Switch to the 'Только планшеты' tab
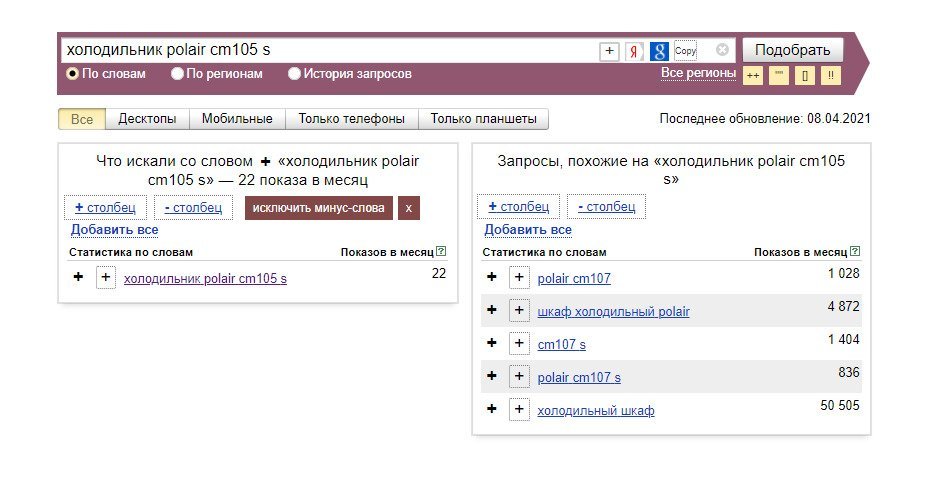 click(483, 119)
